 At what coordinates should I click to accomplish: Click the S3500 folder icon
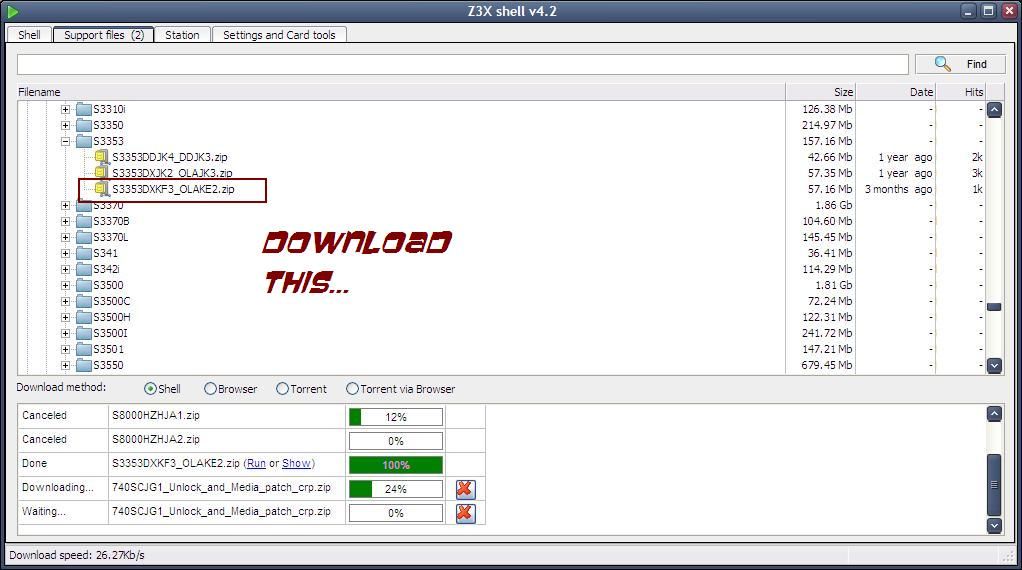[84, 285]
